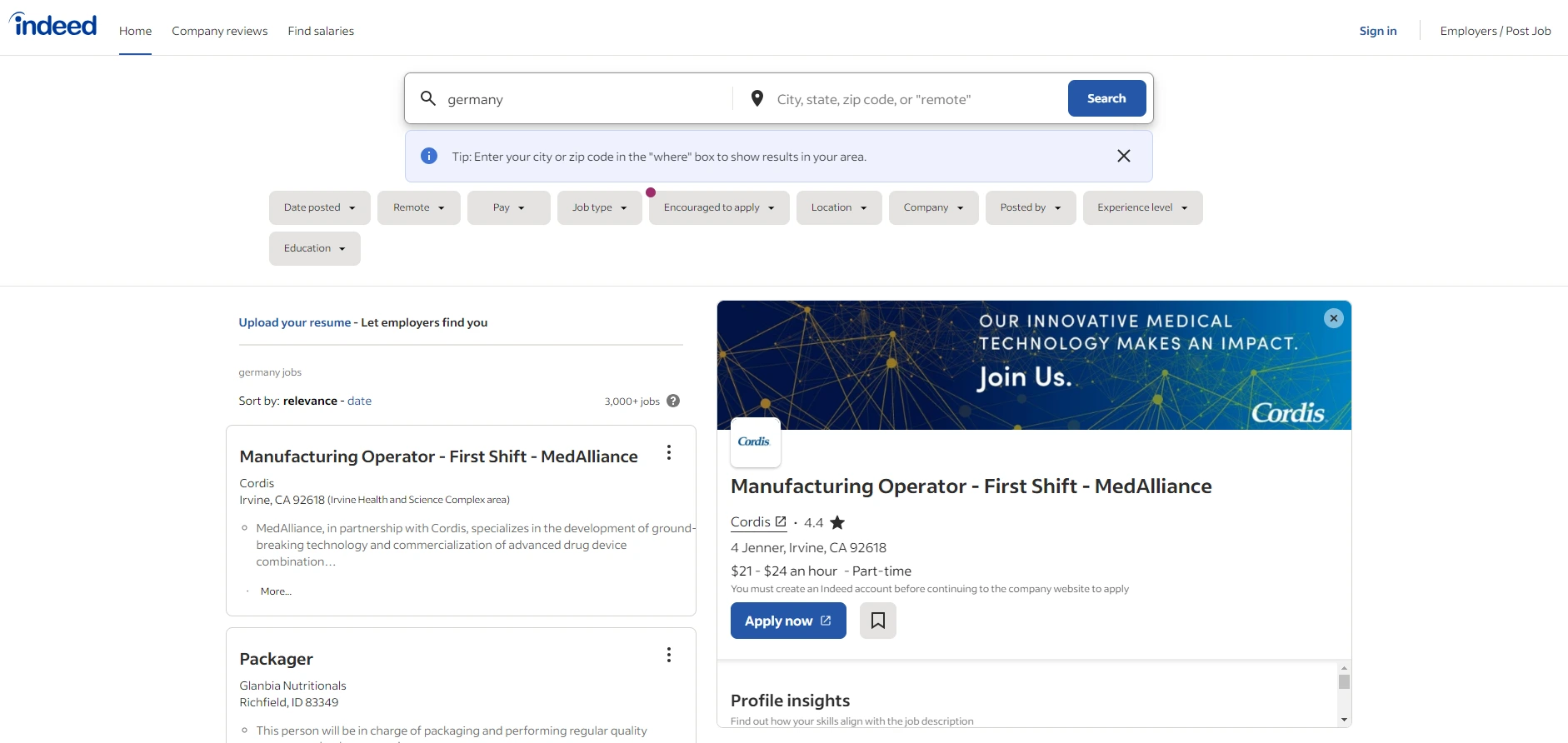The height and width of the screenshot is (743, 1568).
Task: Click the '4 Jenner, Irvine, CA 92618' address
Action: [808, 547]
